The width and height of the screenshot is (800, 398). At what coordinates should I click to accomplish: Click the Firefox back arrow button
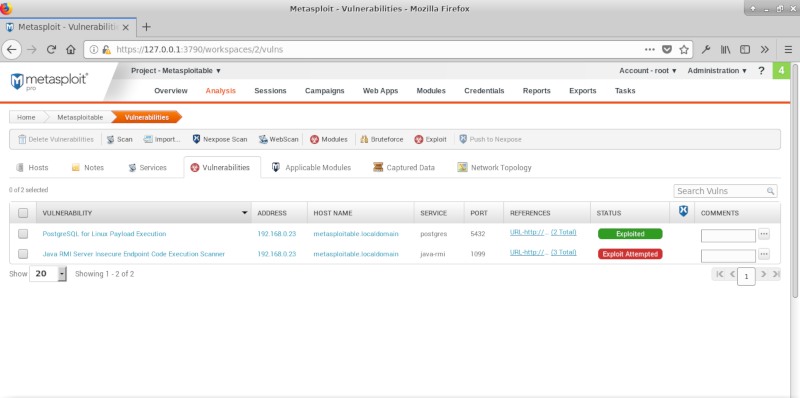click(x=11, y=49)
